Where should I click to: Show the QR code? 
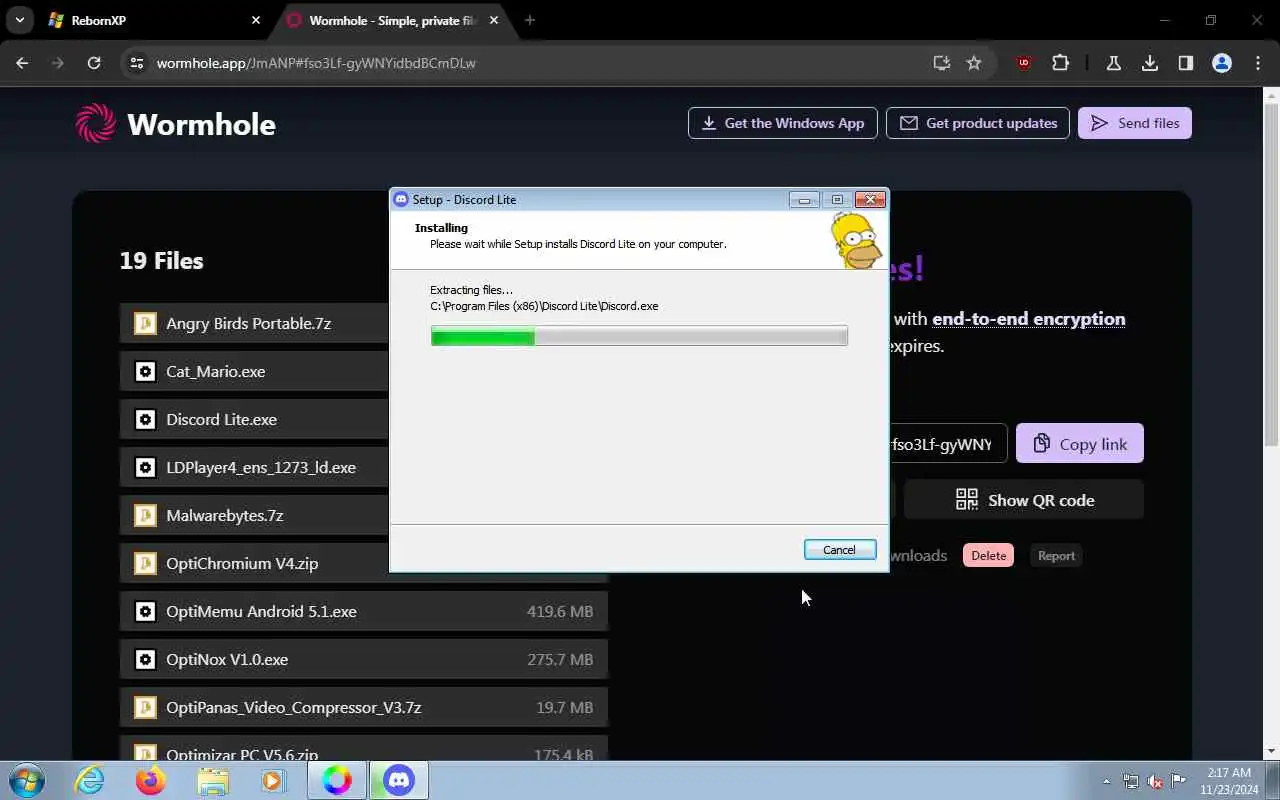click(x=1024, y=499)
